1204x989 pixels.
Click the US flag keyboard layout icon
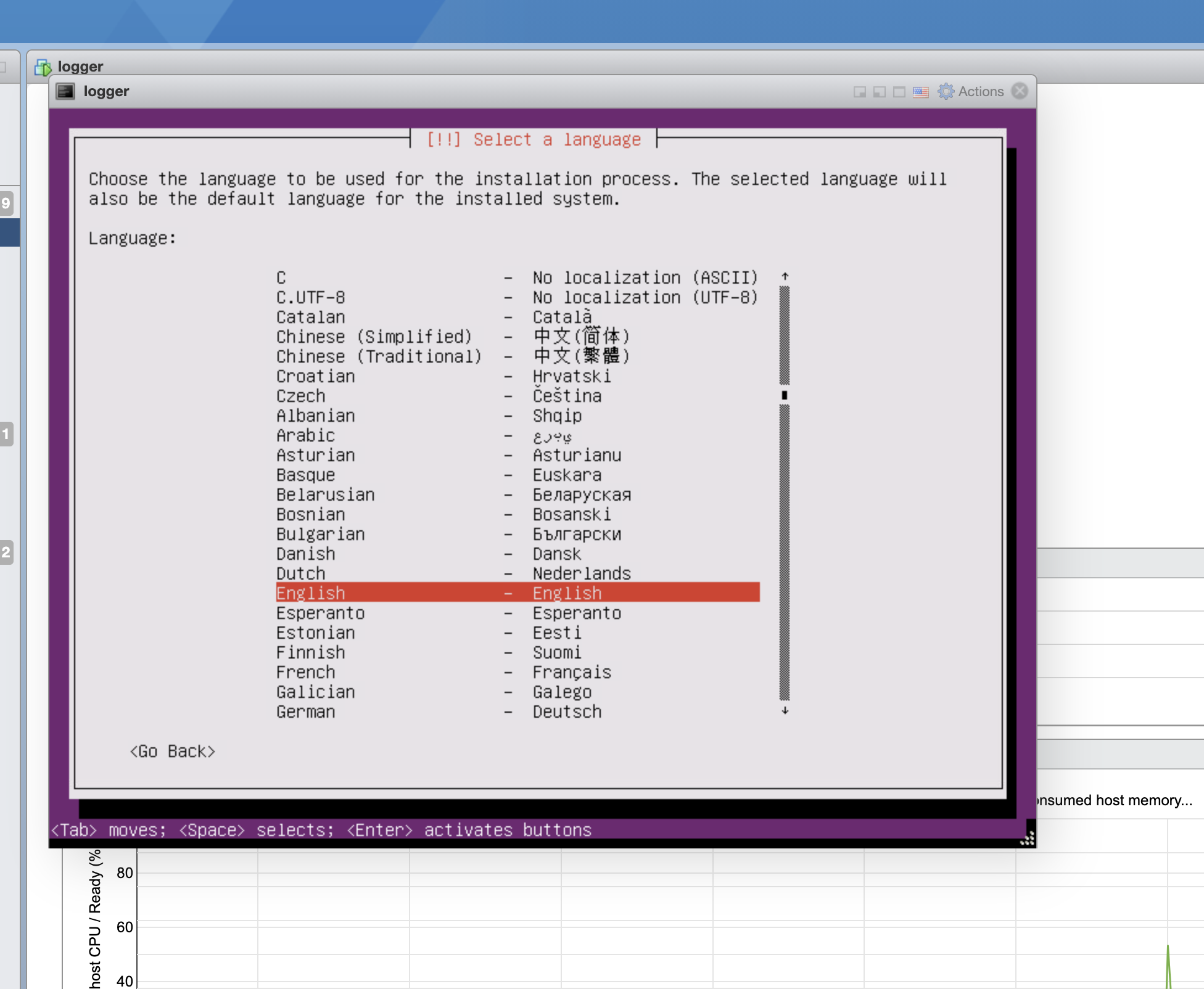coord(921,92)
